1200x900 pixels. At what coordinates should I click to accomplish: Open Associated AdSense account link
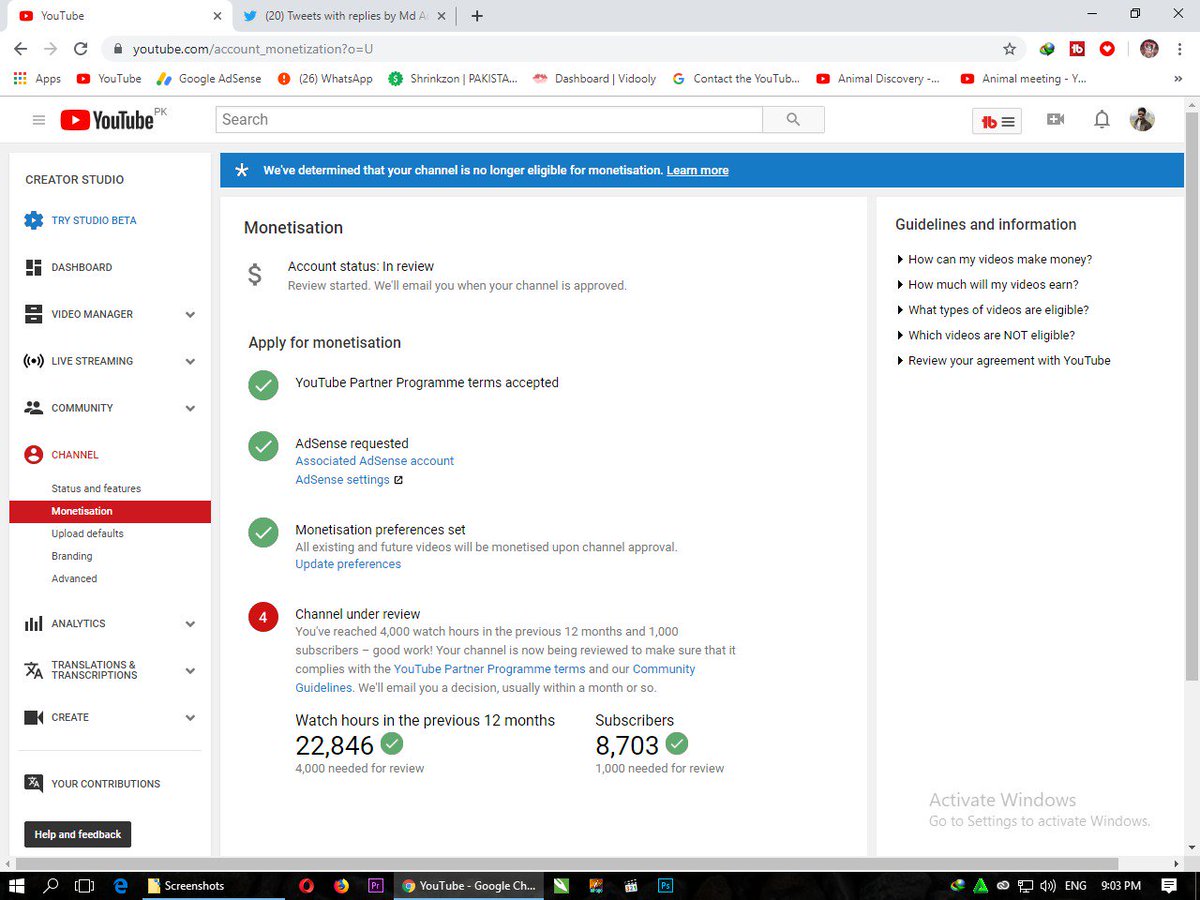click(x=375, y=461)
